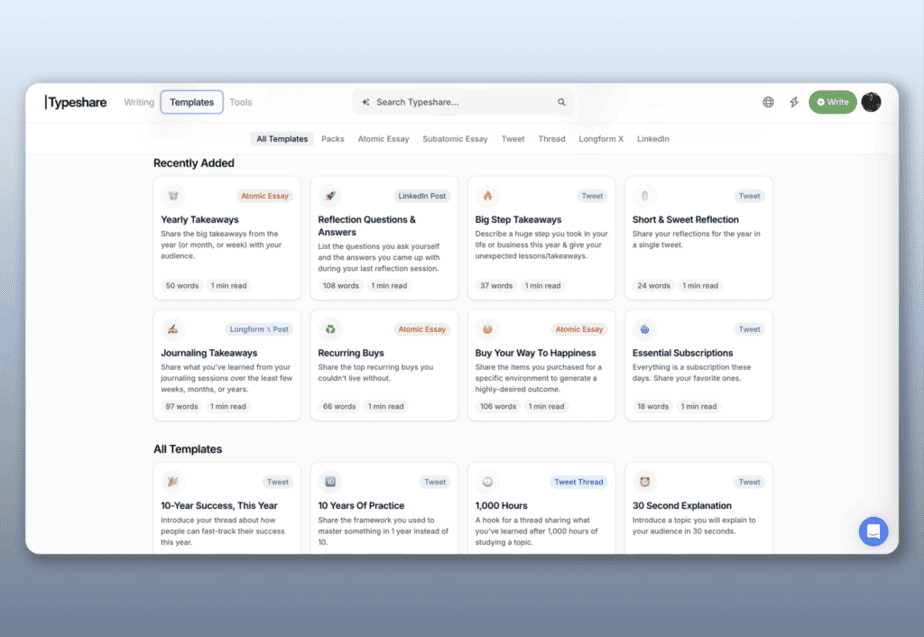
Task: Filter templates by Packs
Action: [x=332, y=138]
